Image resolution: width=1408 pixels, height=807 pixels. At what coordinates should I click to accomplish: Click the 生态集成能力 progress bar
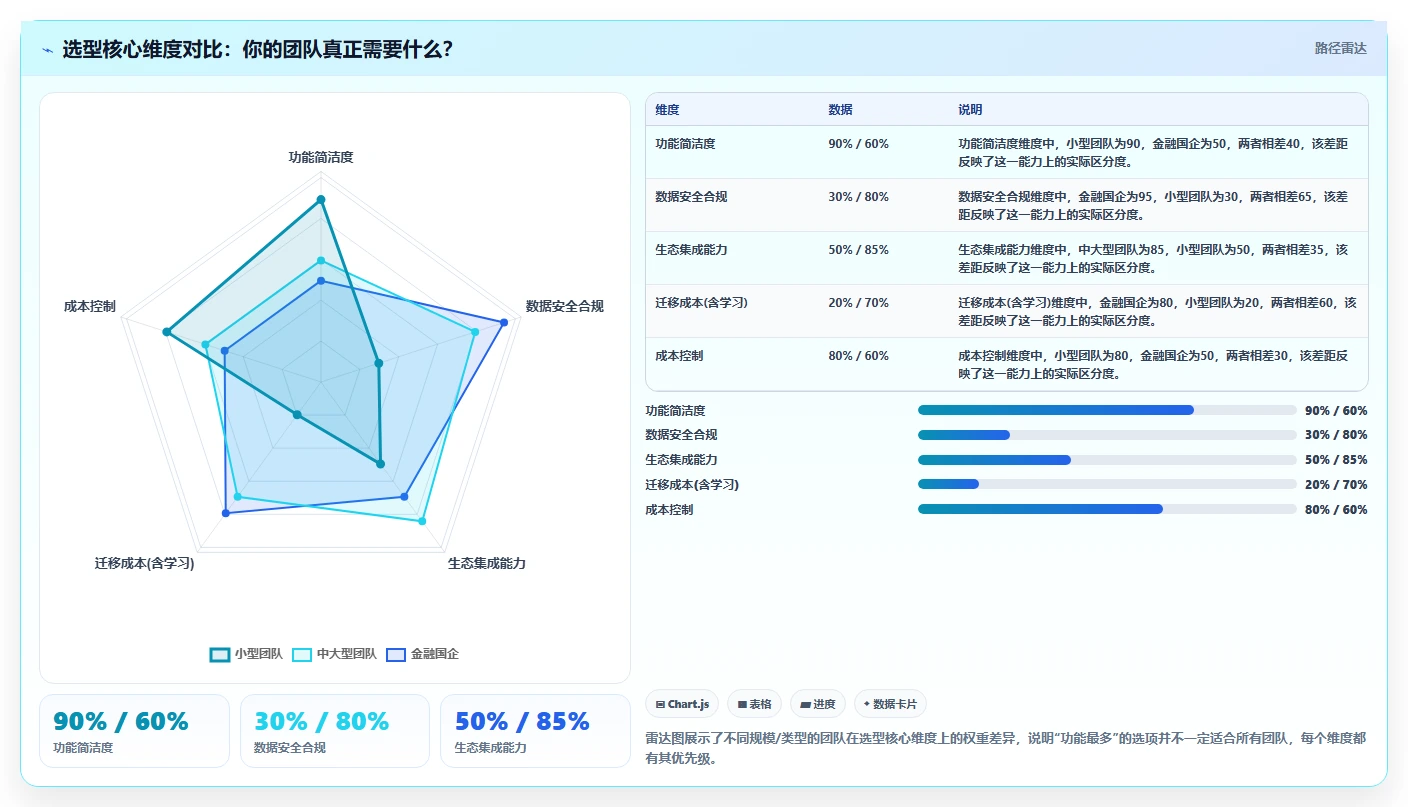coord(1107,460)
